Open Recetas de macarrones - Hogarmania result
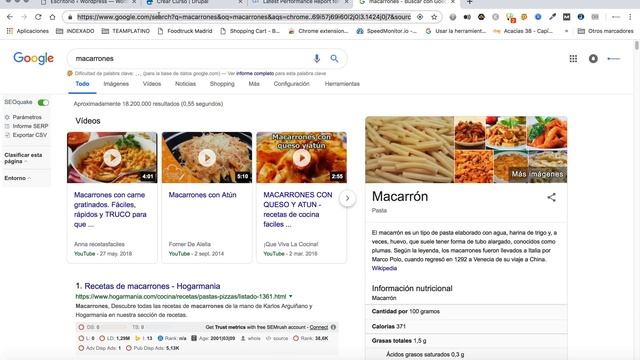This screenshot has height=360, width=640. coord(152,286)
